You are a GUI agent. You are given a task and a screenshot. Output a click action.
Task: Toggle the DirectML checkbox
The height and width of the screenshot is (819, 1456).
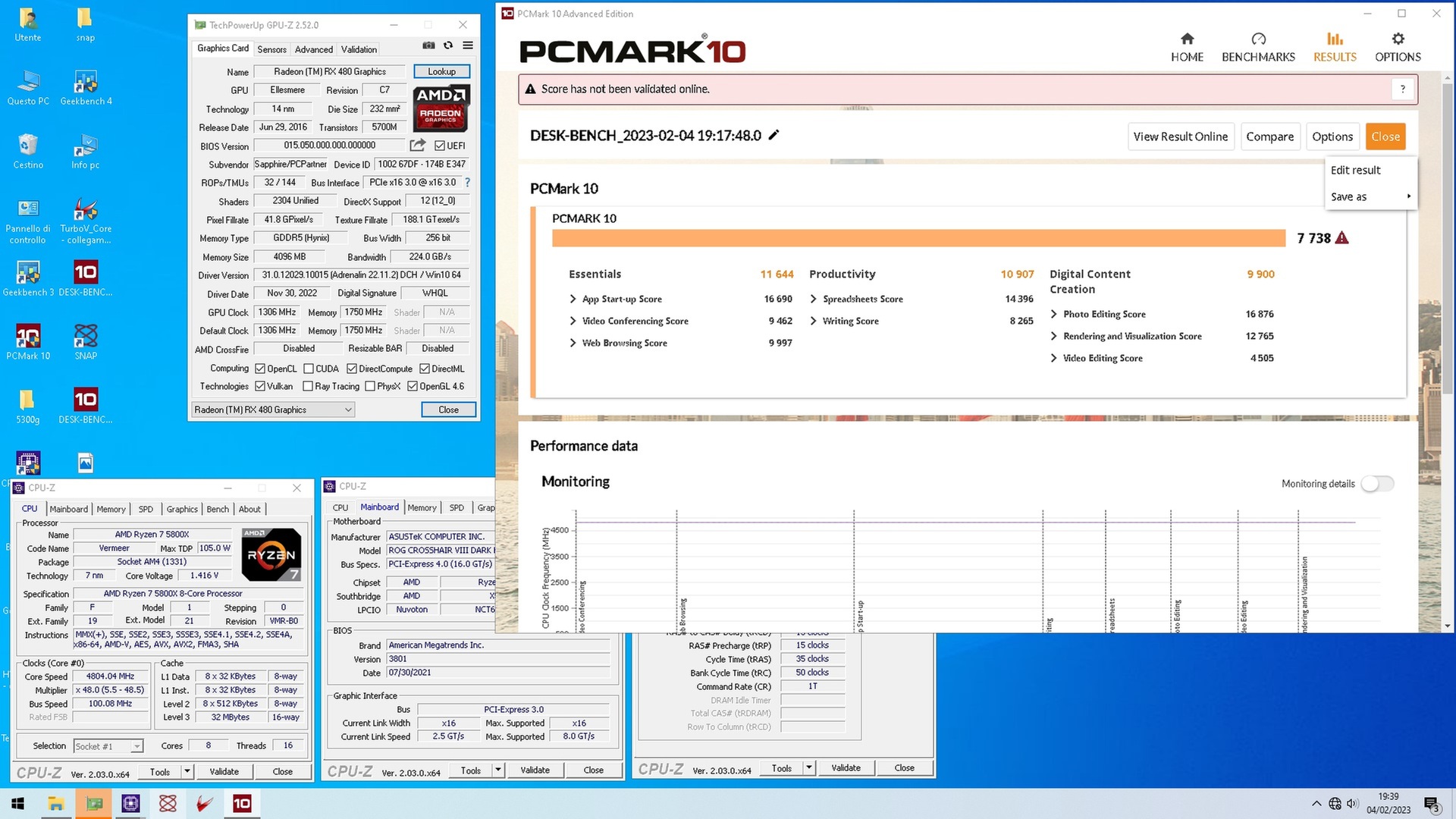[425, 369]
